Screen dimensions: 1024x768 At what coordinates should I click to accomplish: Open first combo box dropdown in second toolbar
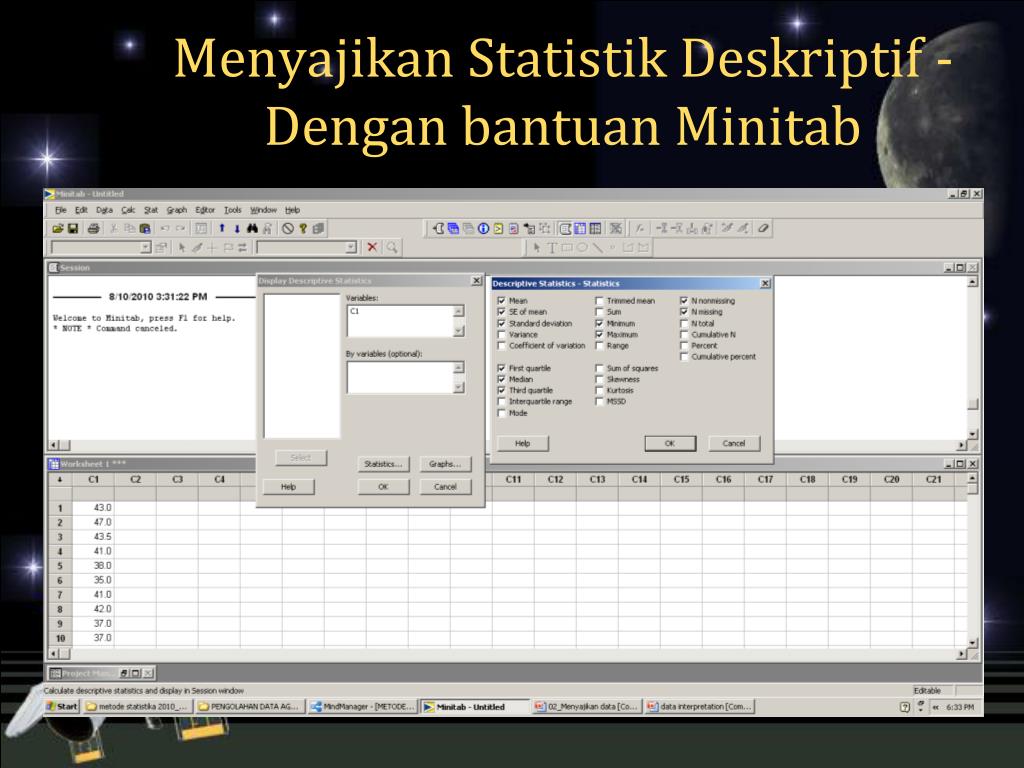pyautogui.click(x=146, y=248)
